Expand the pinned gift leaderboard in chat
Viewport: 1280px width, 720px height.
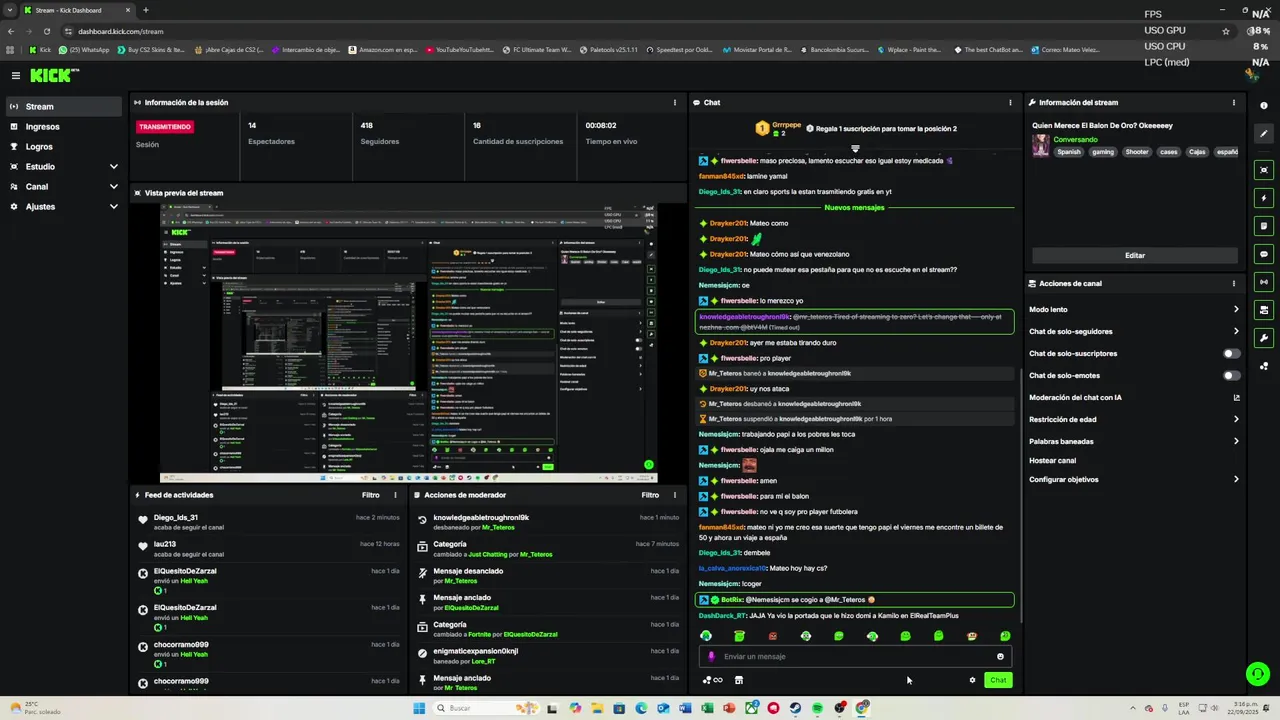coord(855,149)
